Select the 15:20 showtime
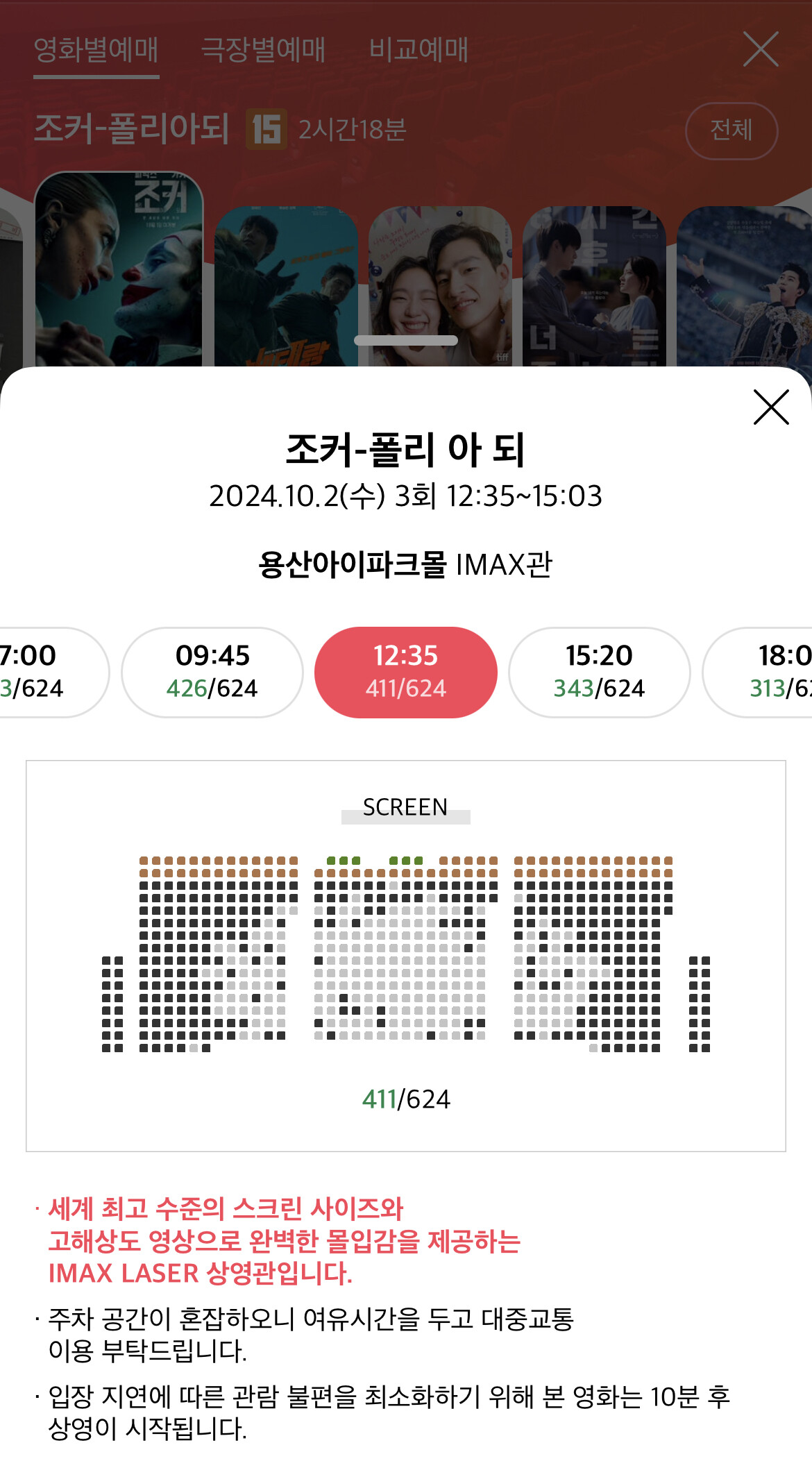The width and height of the screenshot is (812, 1461). [x=599, y=672]
